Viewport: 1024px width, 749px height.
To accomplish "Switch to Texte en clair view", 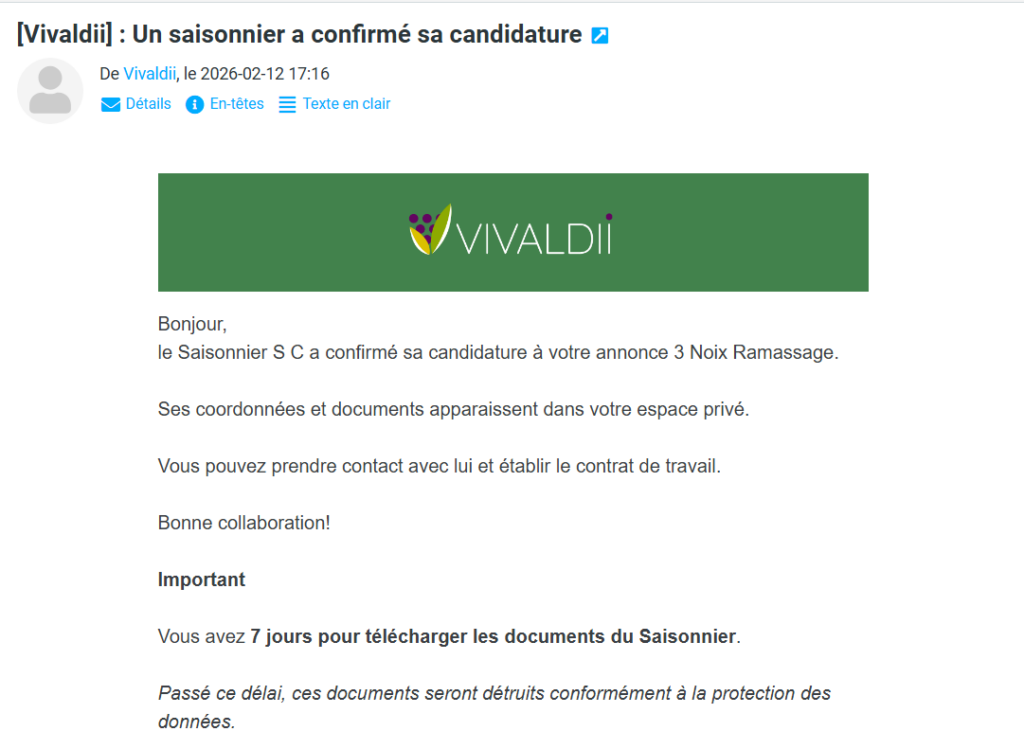I will pyautogui.click(x=346, y=104).
